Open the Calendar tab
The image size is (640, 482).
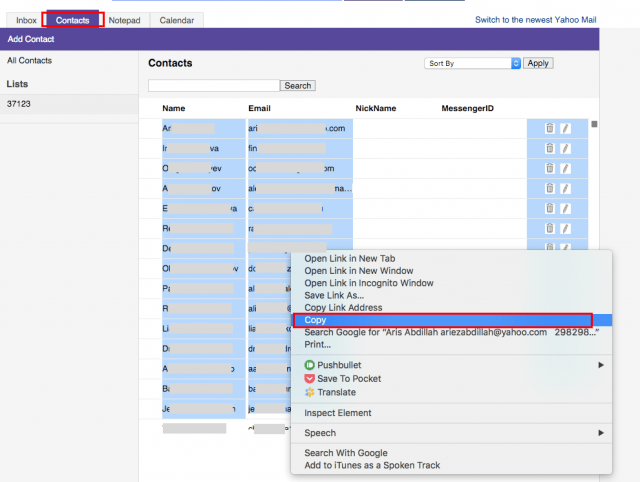[177, 20]
